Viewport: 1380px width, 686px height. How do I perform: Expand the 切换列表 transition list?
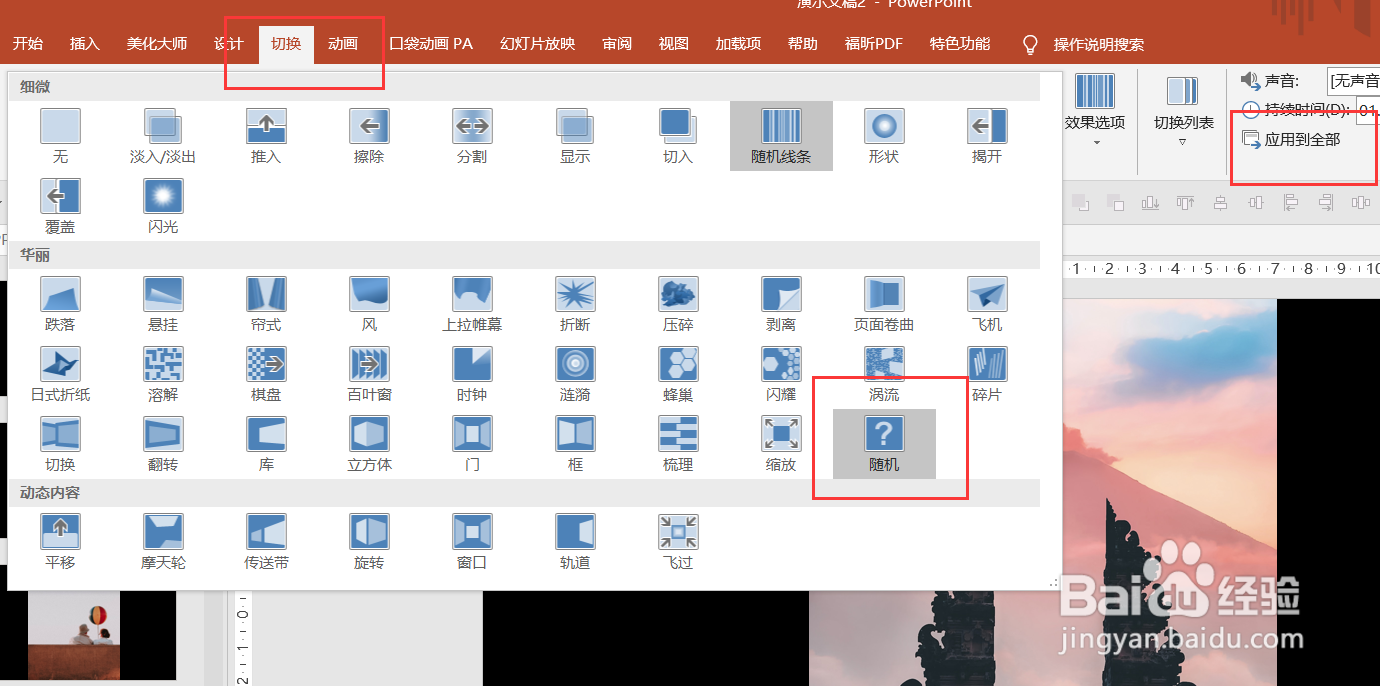[1183, 112]
